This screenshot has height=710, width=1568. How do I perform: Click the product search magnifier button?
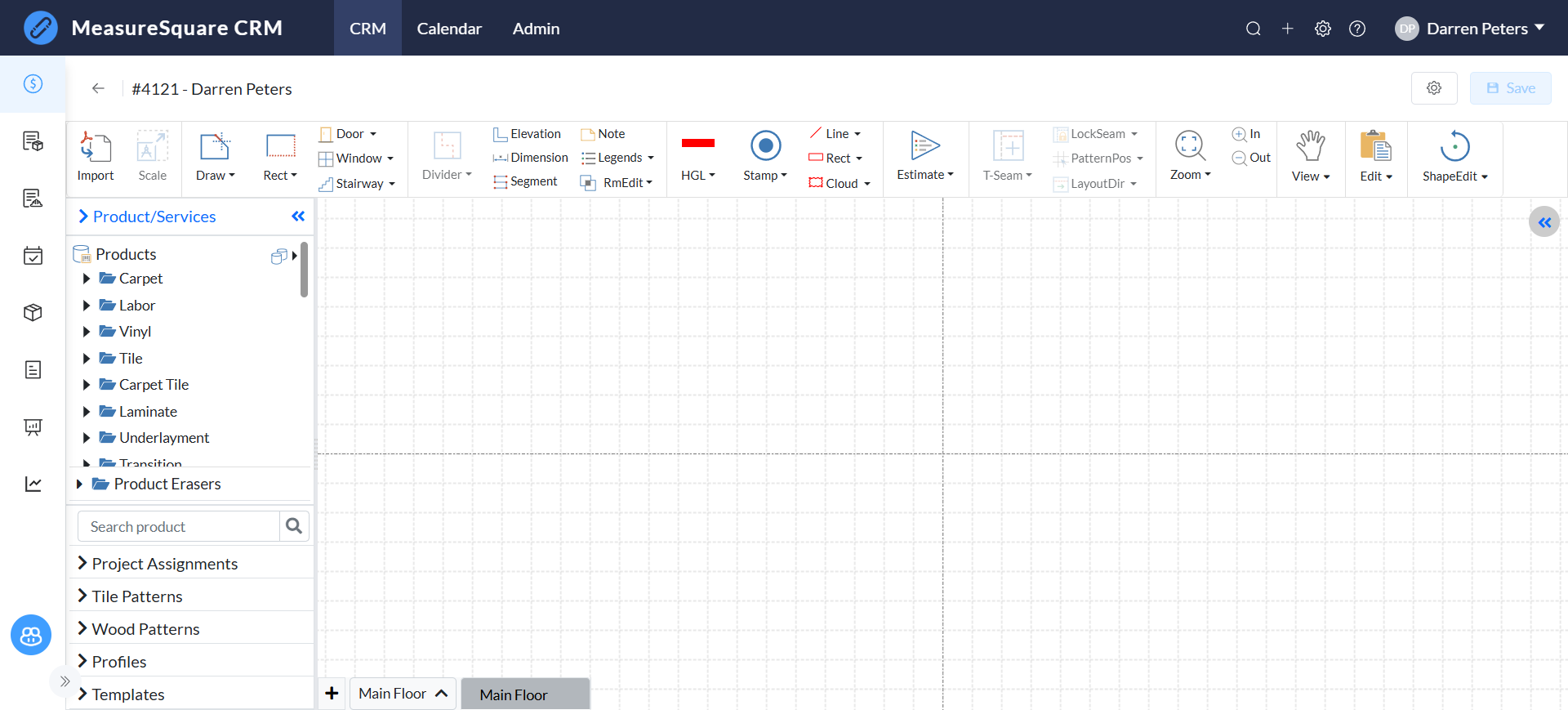point(294,527)
